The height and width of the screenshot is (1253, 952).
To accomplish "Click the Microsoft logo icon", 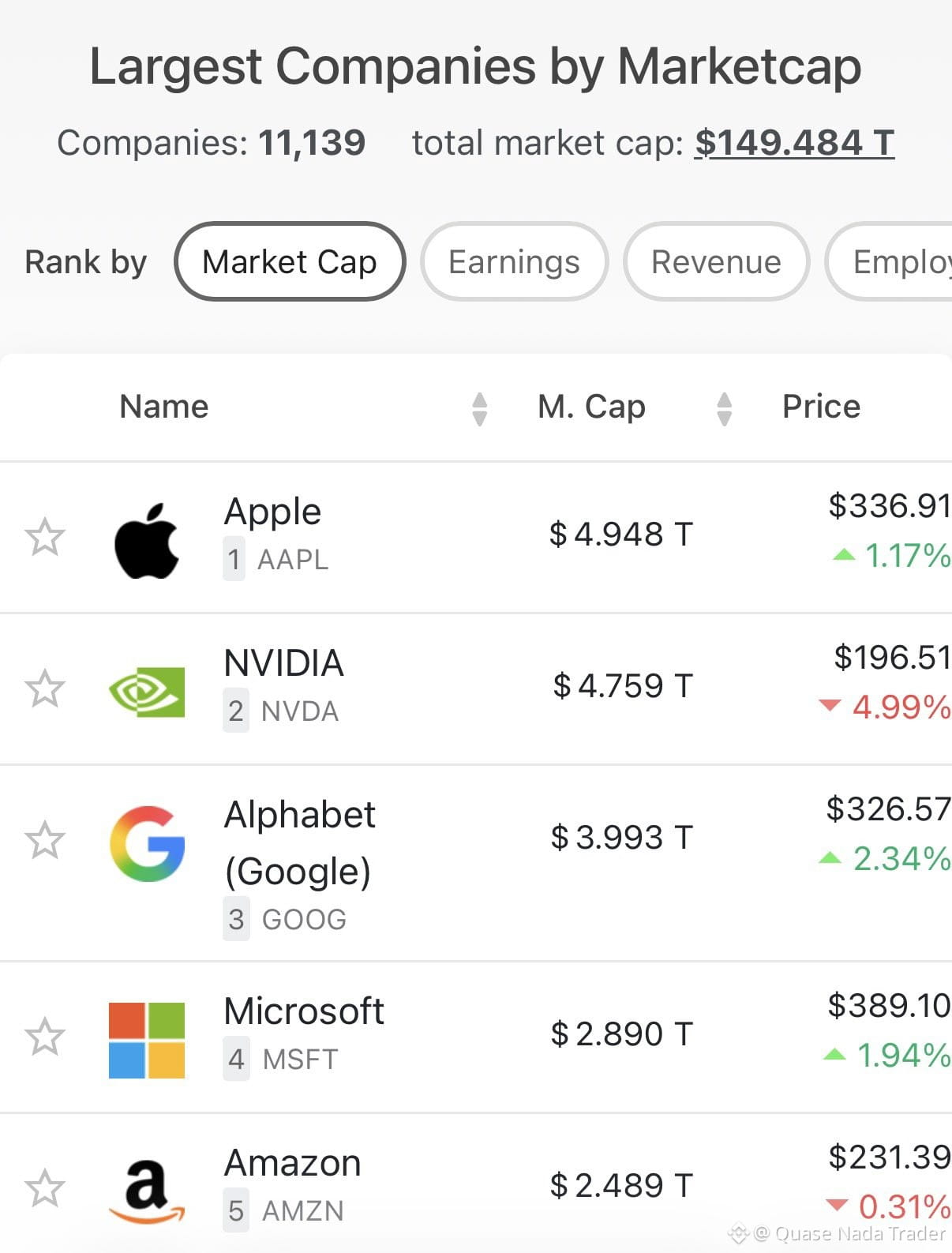I will (147, 1040).
